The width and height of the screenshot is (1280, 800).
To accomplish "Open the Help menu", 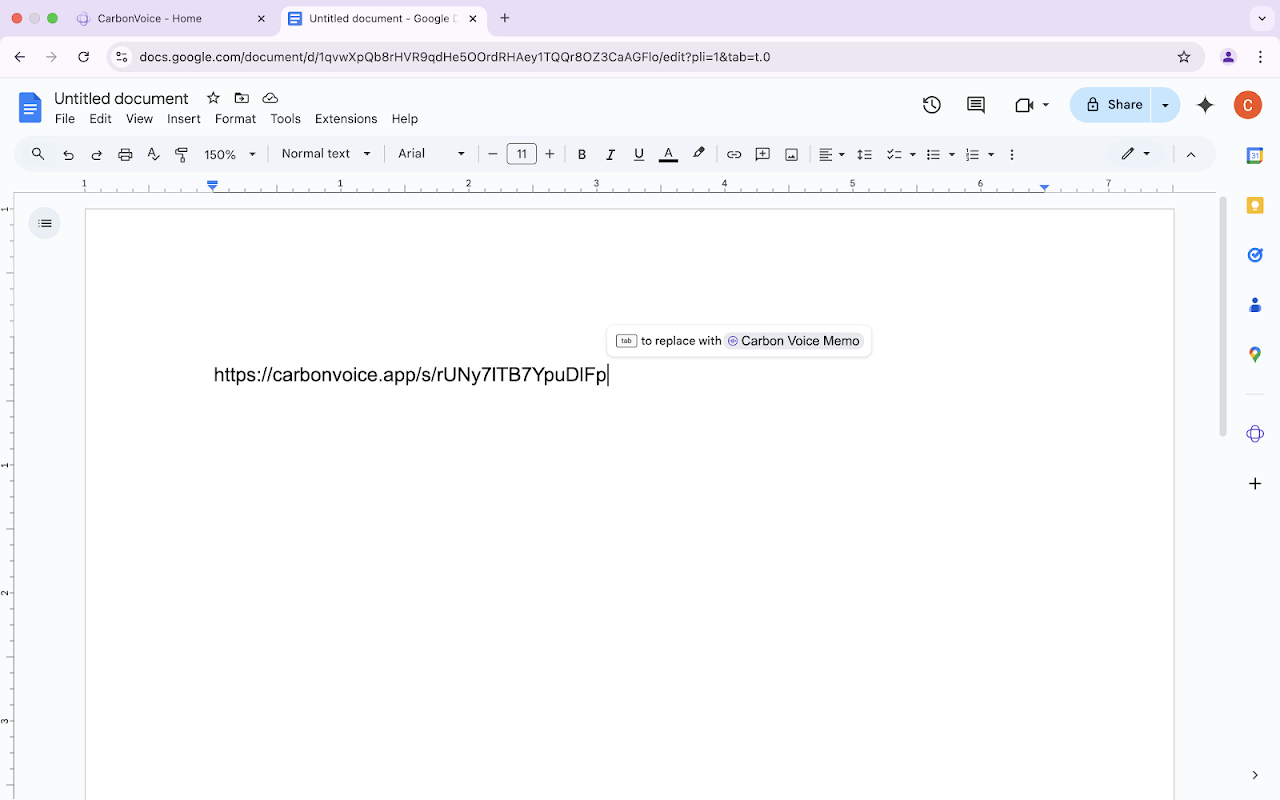I will [405, 119].
